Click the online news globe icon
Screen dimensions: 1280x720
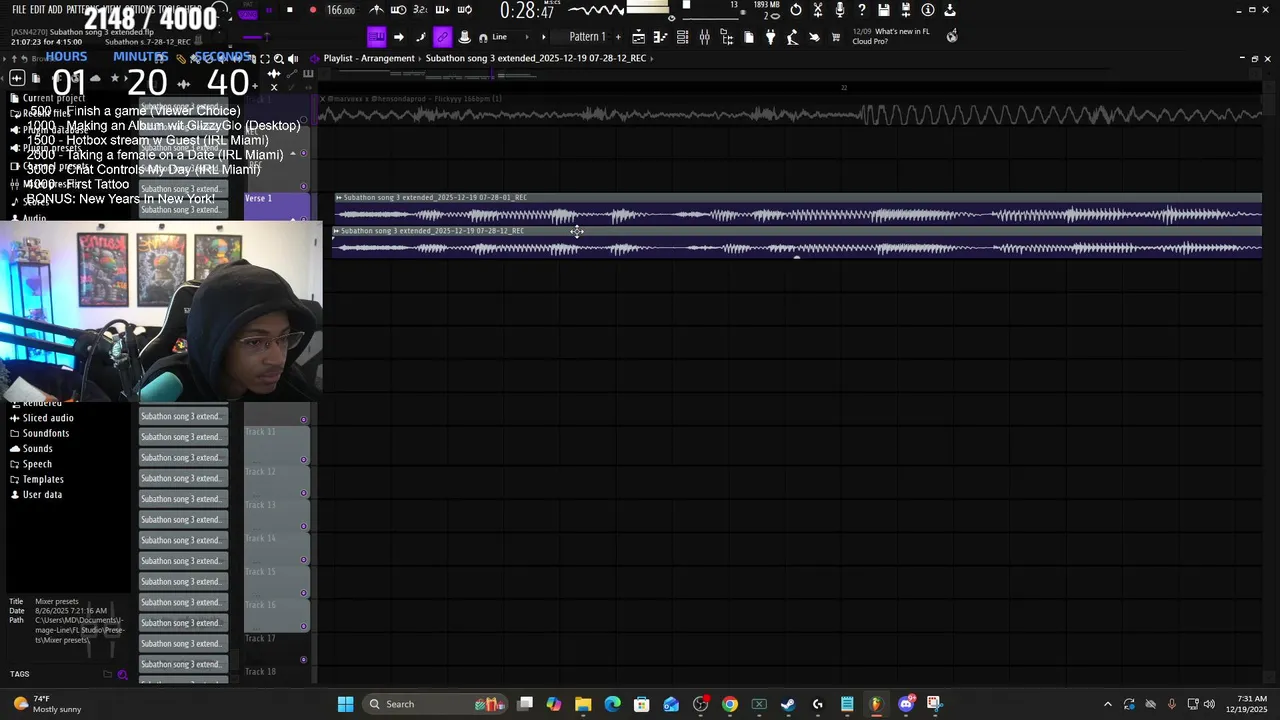click(x=952, y=36)
